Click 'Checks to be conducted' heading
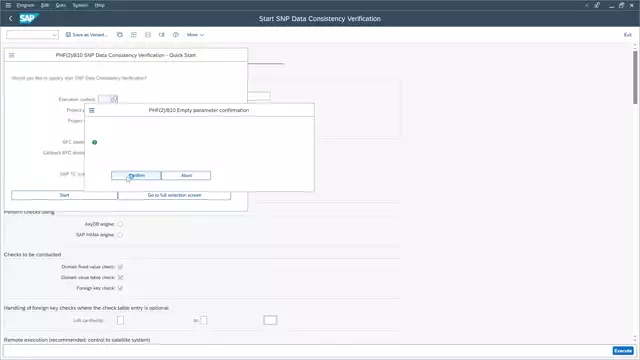 33,255
